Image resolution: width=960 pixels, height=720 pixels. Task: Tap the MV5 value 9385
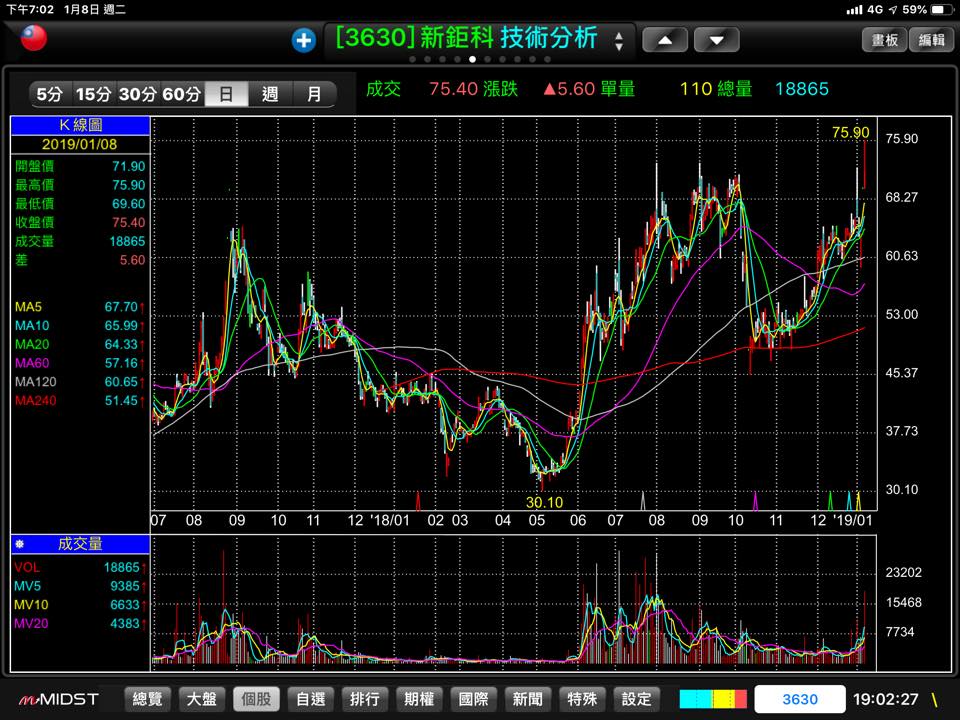click(x=125, y=586)
